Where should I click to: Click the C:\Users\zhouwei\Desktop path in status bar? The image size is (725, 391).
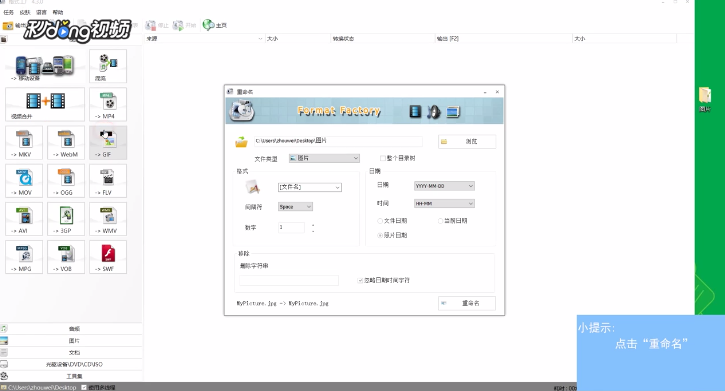(x=42, y=387)
